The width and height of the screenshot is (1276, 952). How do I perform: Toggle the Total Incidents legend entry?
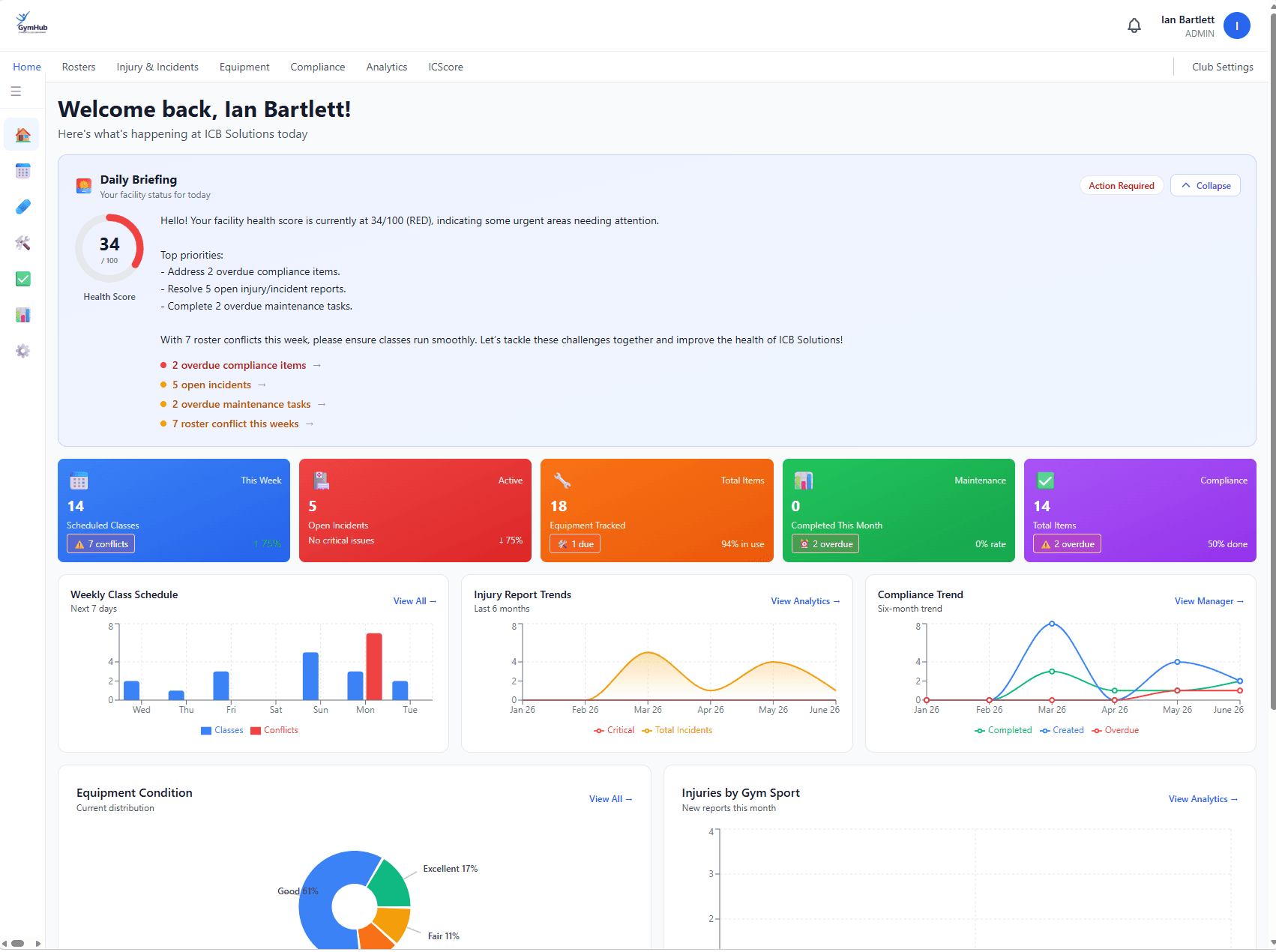point(677,730)
